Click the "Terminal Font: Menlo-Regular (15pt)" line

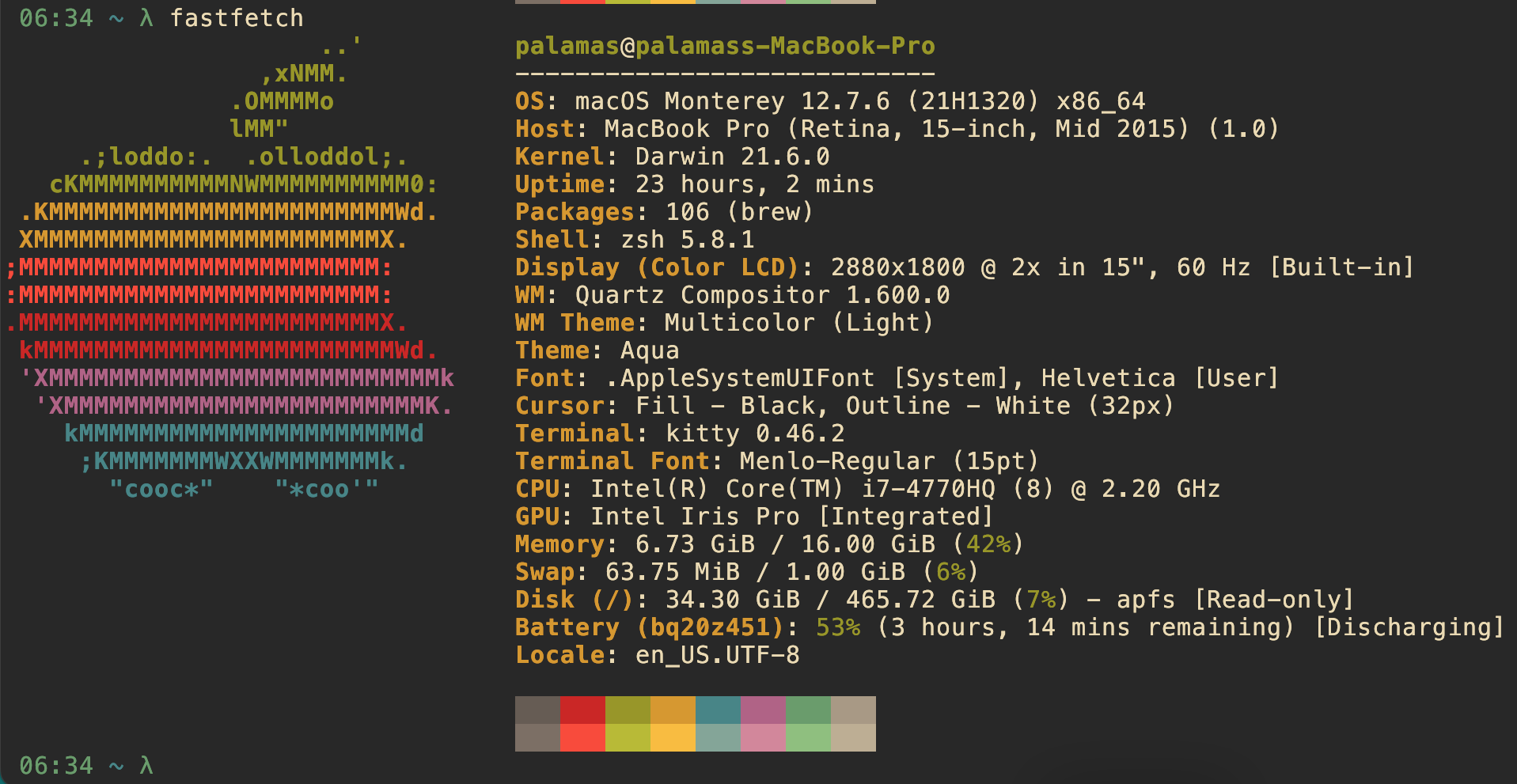click(x=777, y=461)
